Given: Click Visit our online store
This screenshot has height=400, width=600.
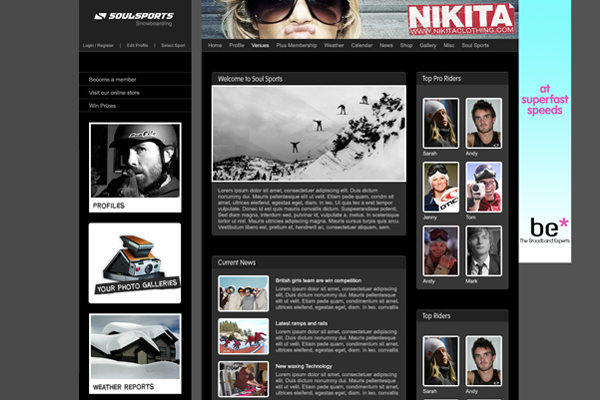Looking at the screenshot, I should pyautogui.click(x=114, y=93).
